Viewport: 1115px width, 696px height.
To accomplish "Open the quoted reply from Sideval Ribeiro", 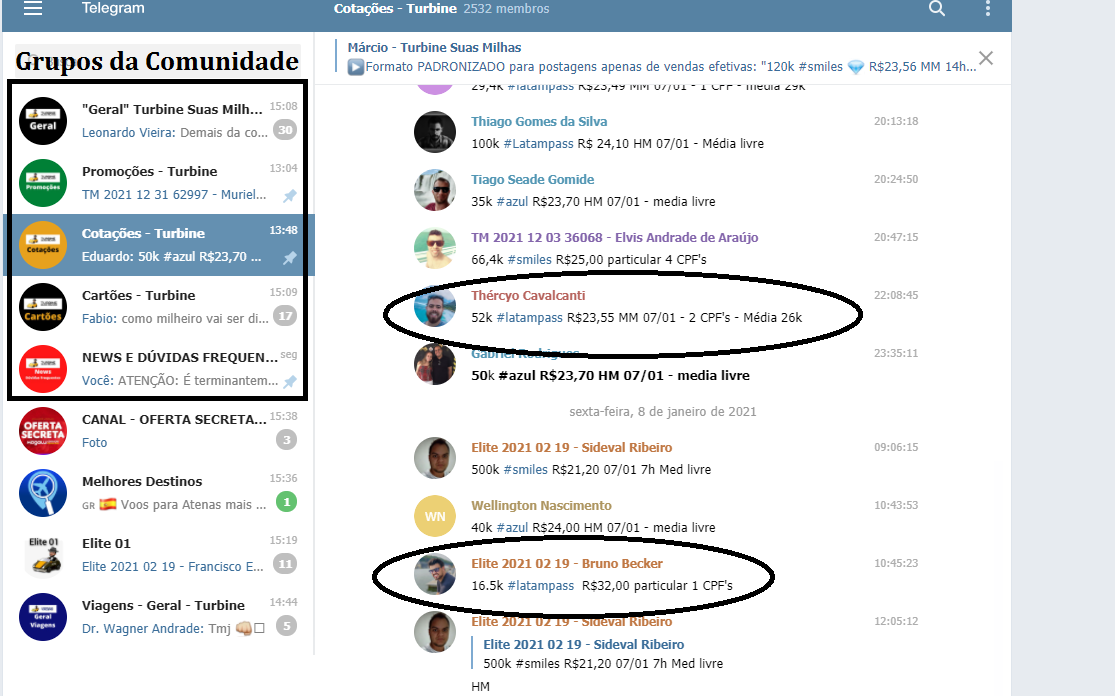I will coord(597,654).
